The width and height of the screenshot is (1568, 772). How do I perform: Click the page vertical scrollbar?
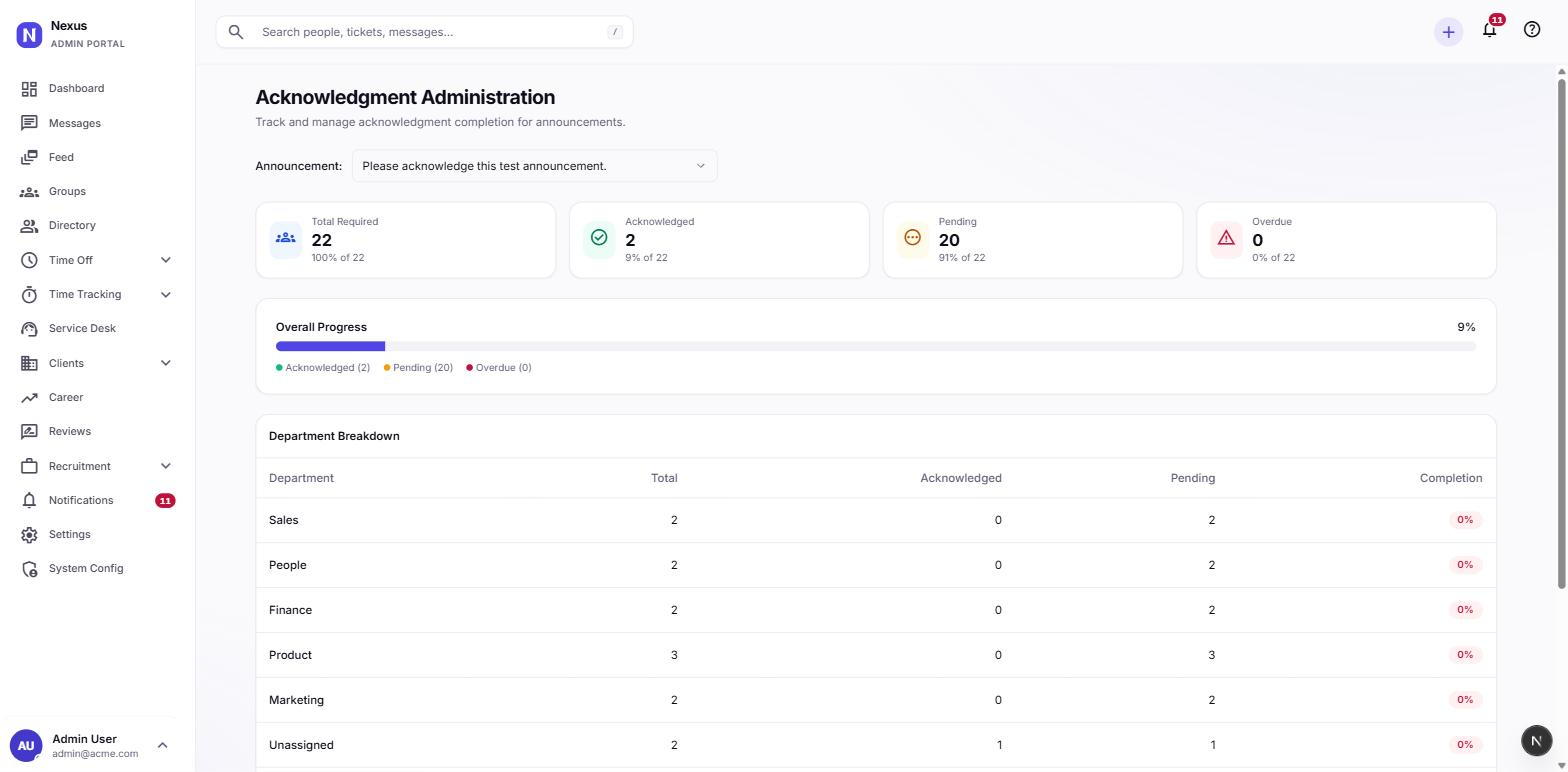1561,333
